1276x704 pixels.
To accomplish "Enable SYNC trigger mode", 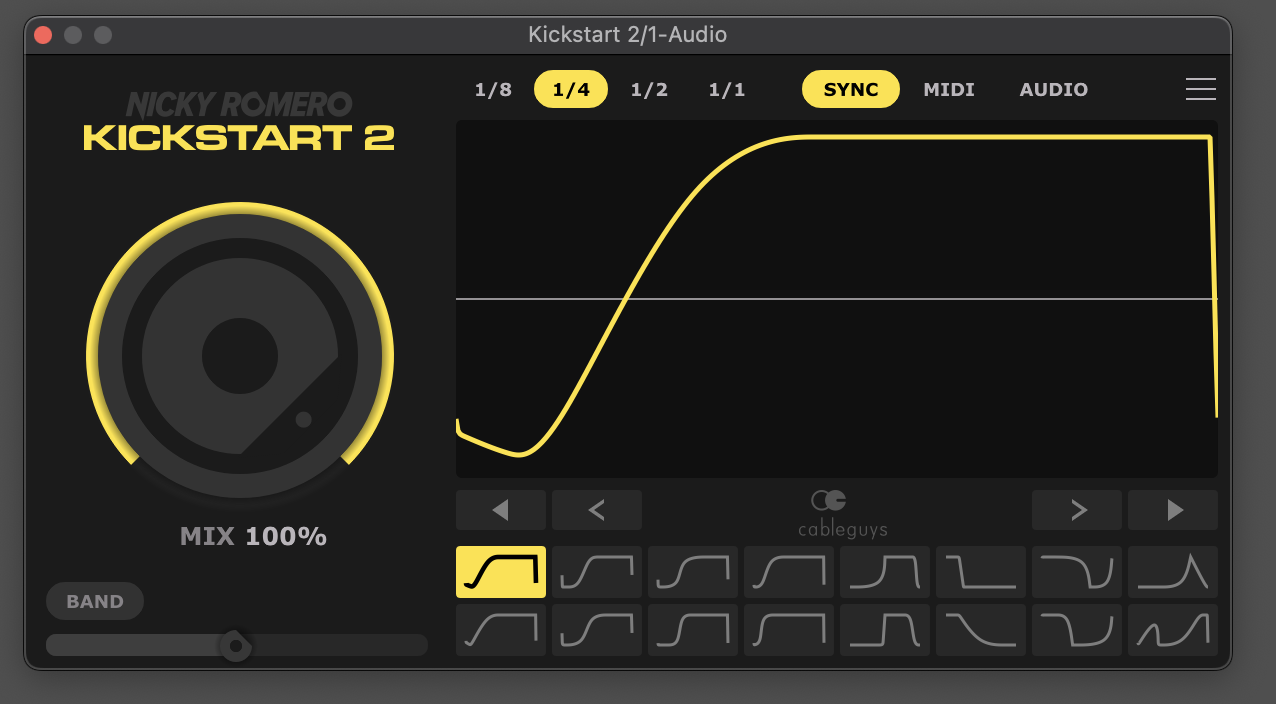I will click(851, 90).
